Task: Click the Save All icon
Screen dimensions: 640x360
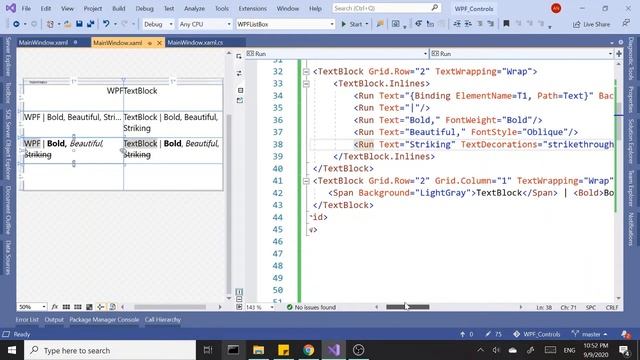Action: tap(91, 24)
